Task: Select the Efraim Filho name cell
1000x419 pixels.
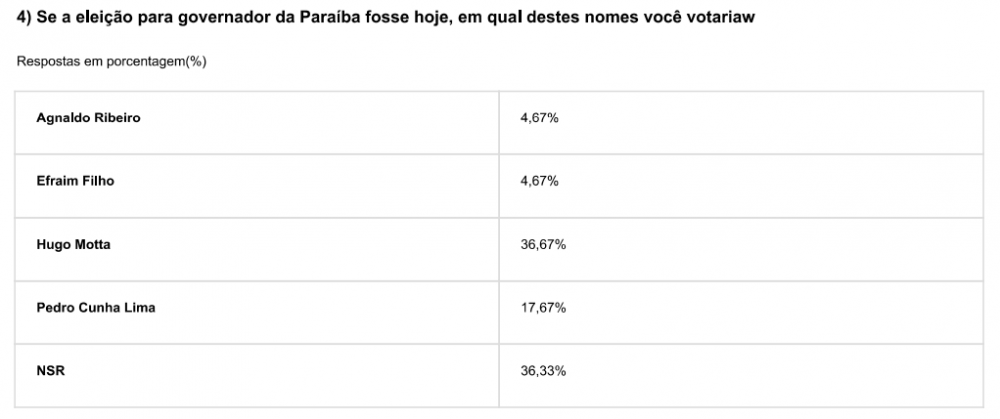Action: (x=257, y=186)
